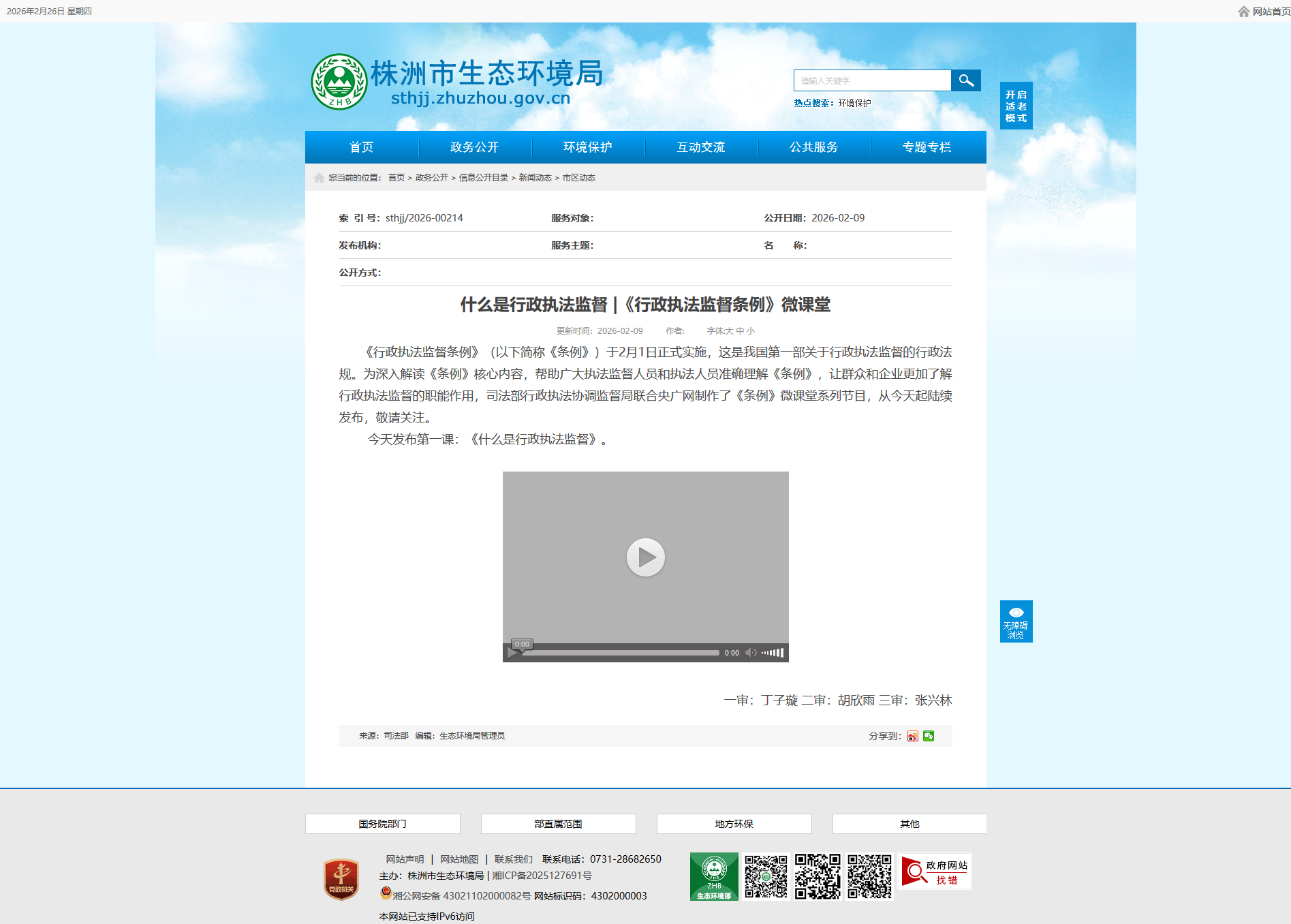Screen dimensions: 1291x924
Task: Seek on the video progress bar
Action: (620, 653)
